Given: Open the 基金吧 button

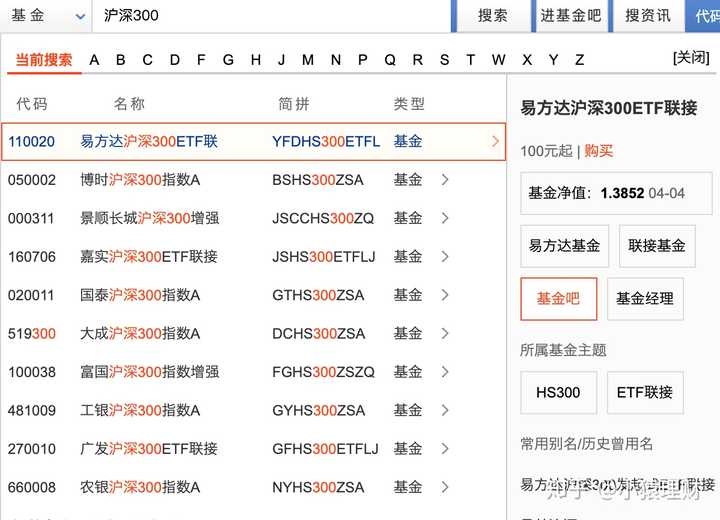Looking at the screenshot, I should pos(559,299).
